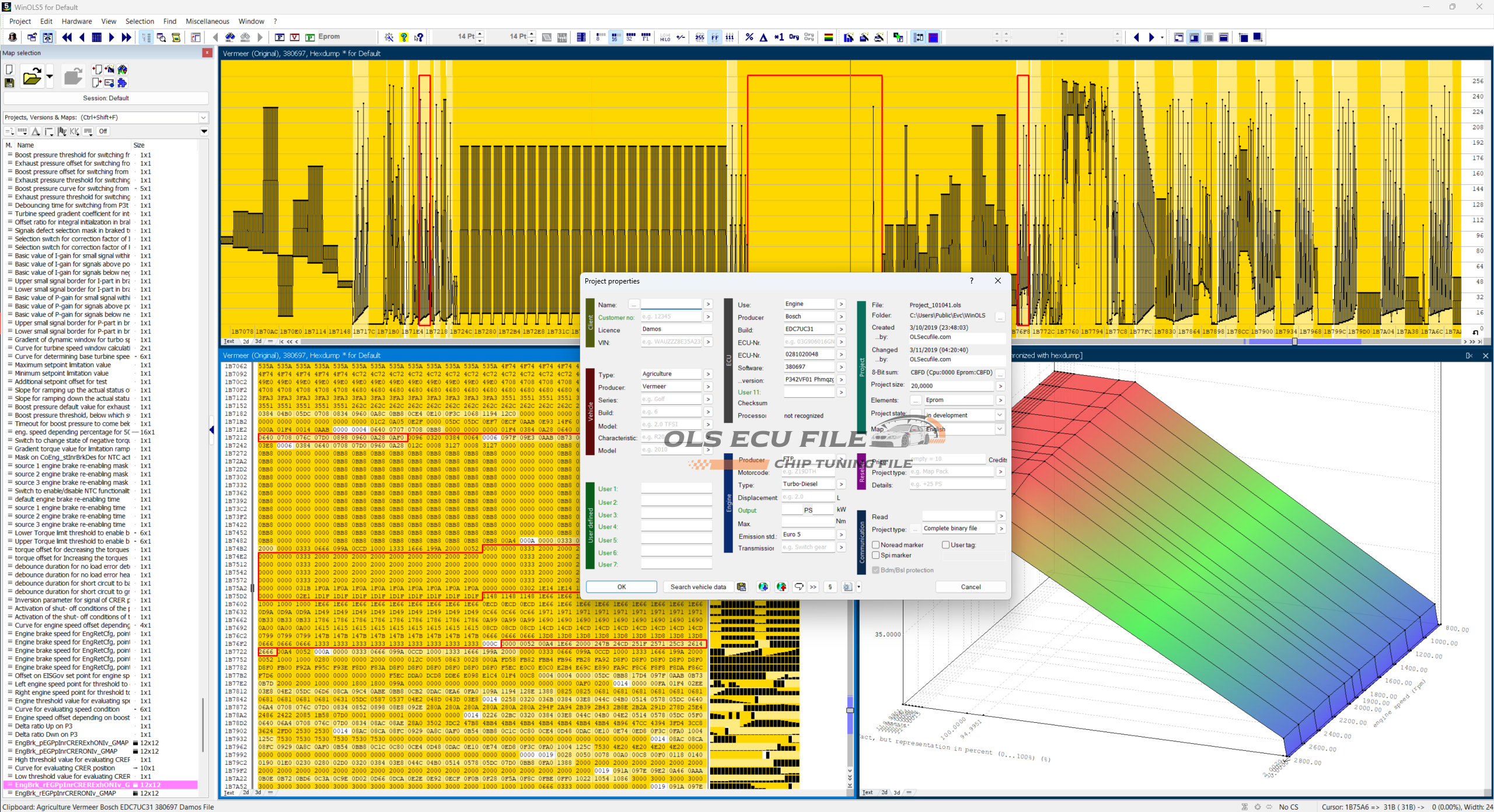Enable the Noread marker checkbox
The height and width of the screenshot is (812, 1494).
[876, 545]
